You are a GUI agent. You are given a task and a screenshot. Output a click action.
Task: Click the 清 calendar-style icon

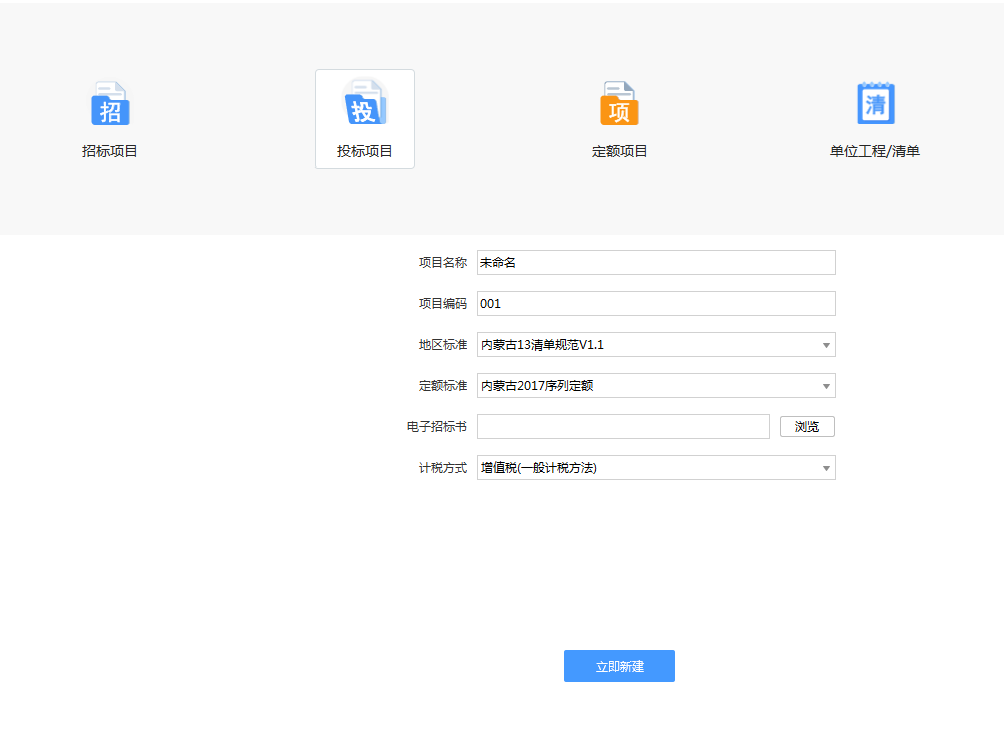[874, 102]
